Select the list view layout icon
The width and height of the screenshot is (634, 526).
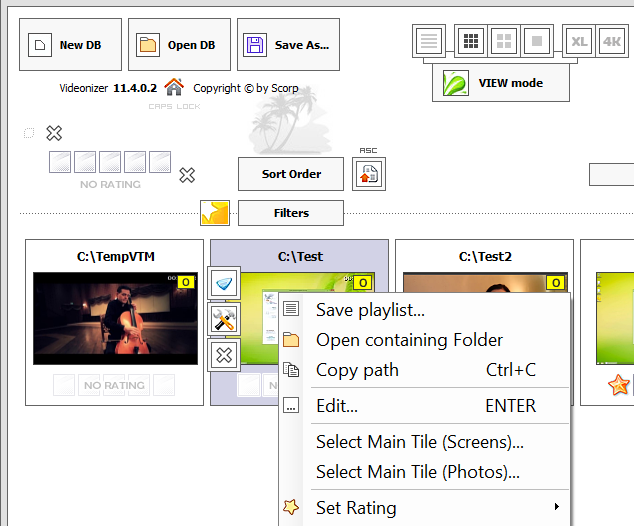(429, 41)
